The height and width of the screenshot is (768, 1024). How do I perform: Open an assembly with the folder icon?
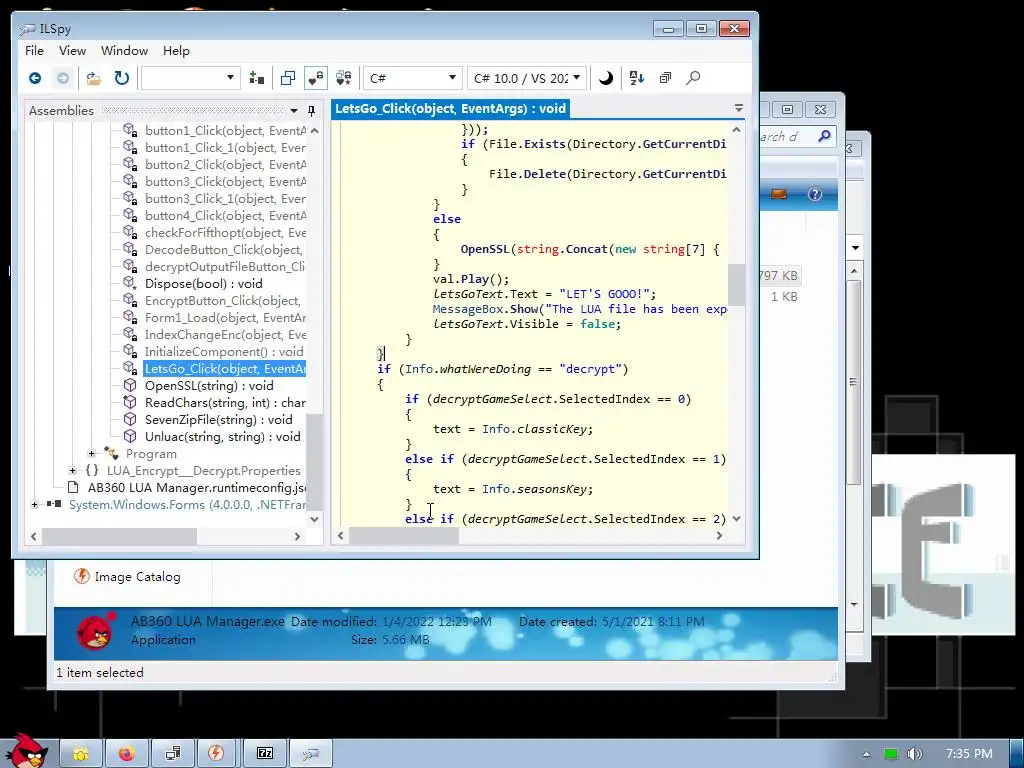click(x=93, y=78)
